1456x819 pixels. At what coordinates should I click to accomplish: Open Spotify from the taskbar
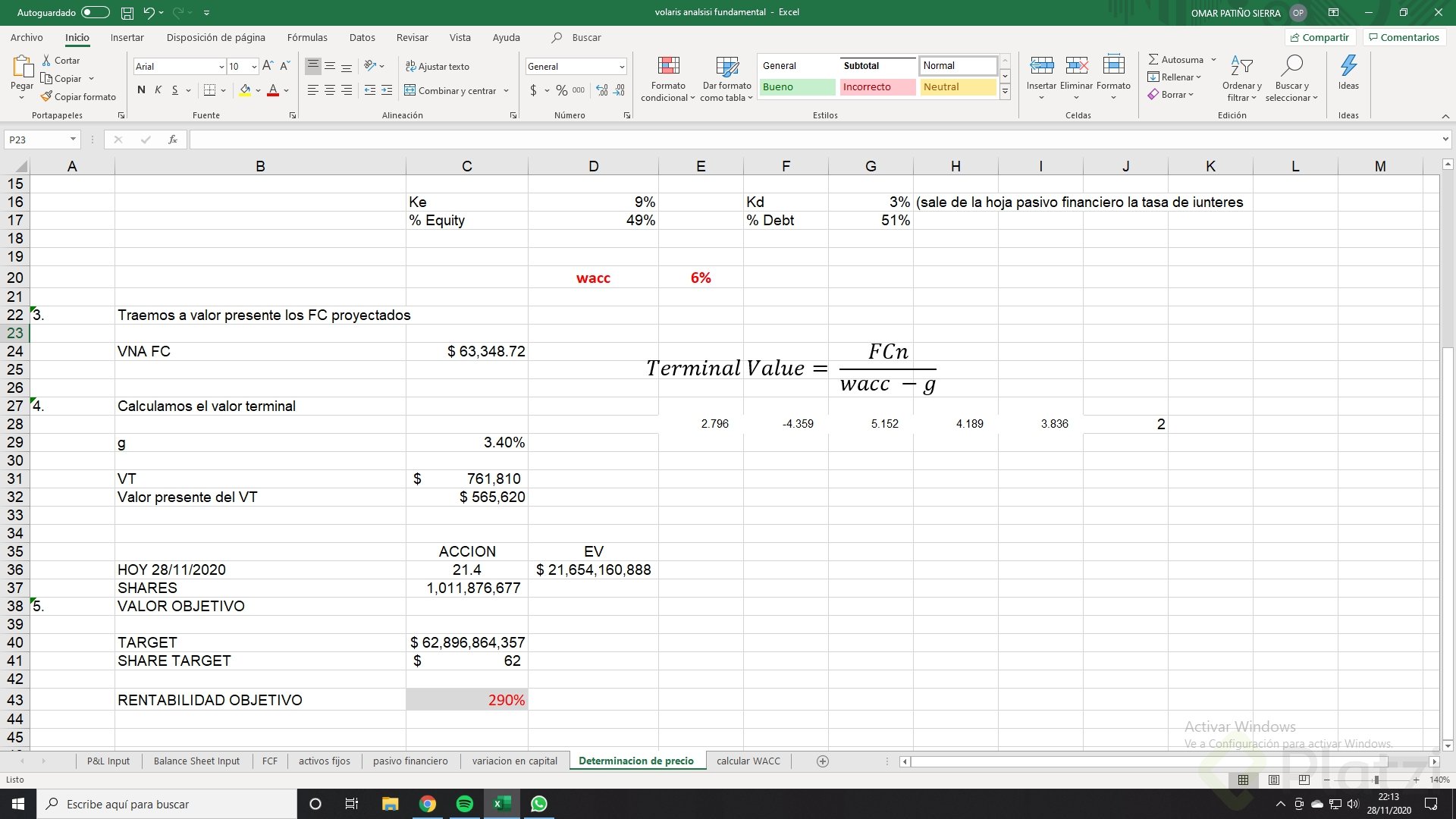(465, 804)
